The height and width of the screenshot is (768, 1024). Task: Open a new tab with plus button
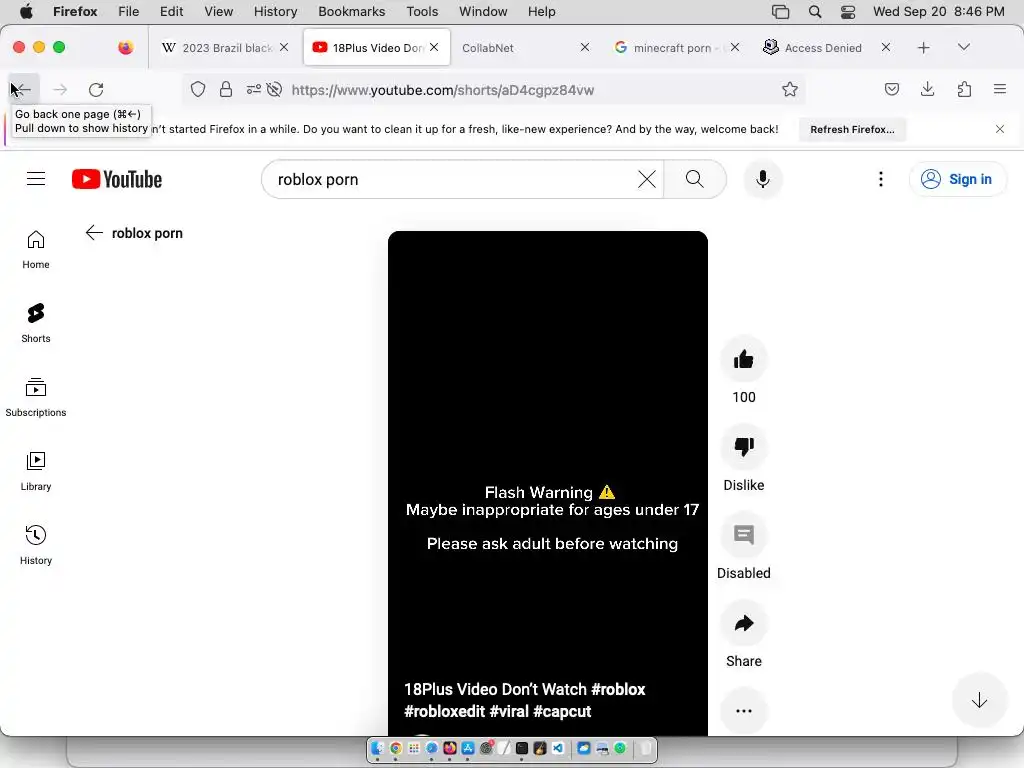[x=923, y=48]
